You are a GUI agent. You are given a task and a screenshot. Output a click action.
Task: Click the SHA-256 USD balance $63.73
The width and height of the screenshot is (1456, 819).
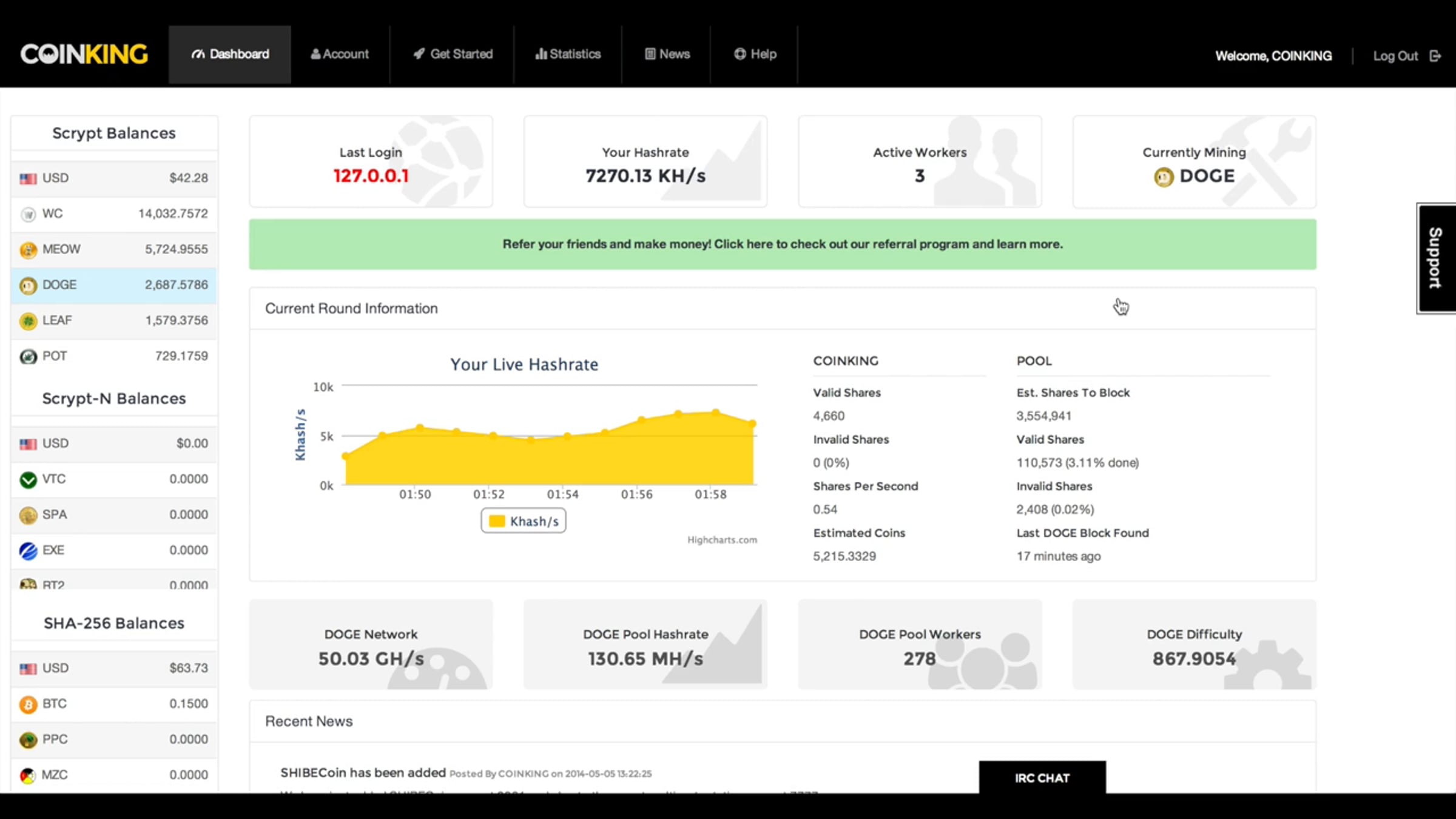(189, 668)
